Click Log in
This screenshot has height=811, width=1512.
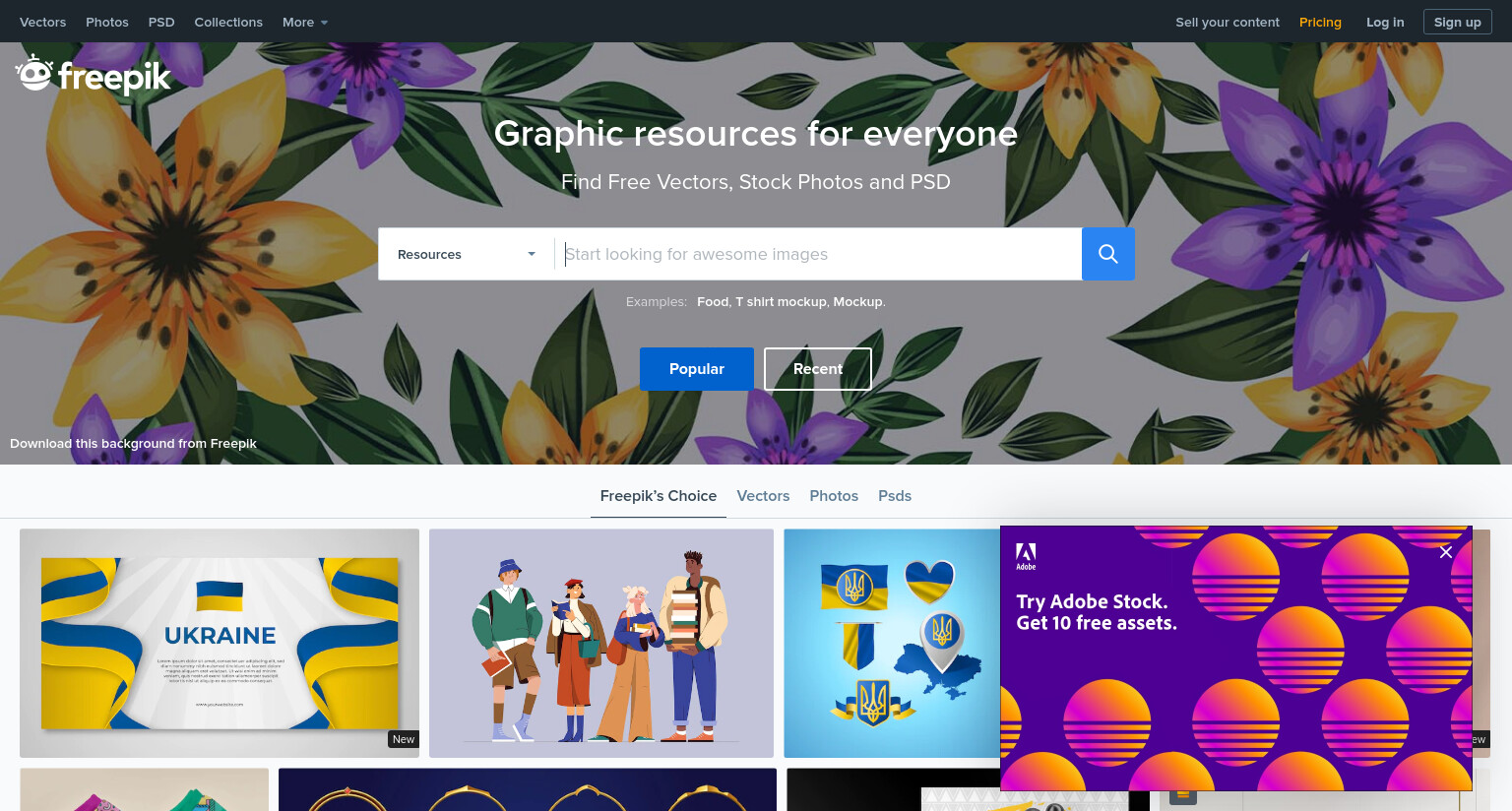point(1385,22)
